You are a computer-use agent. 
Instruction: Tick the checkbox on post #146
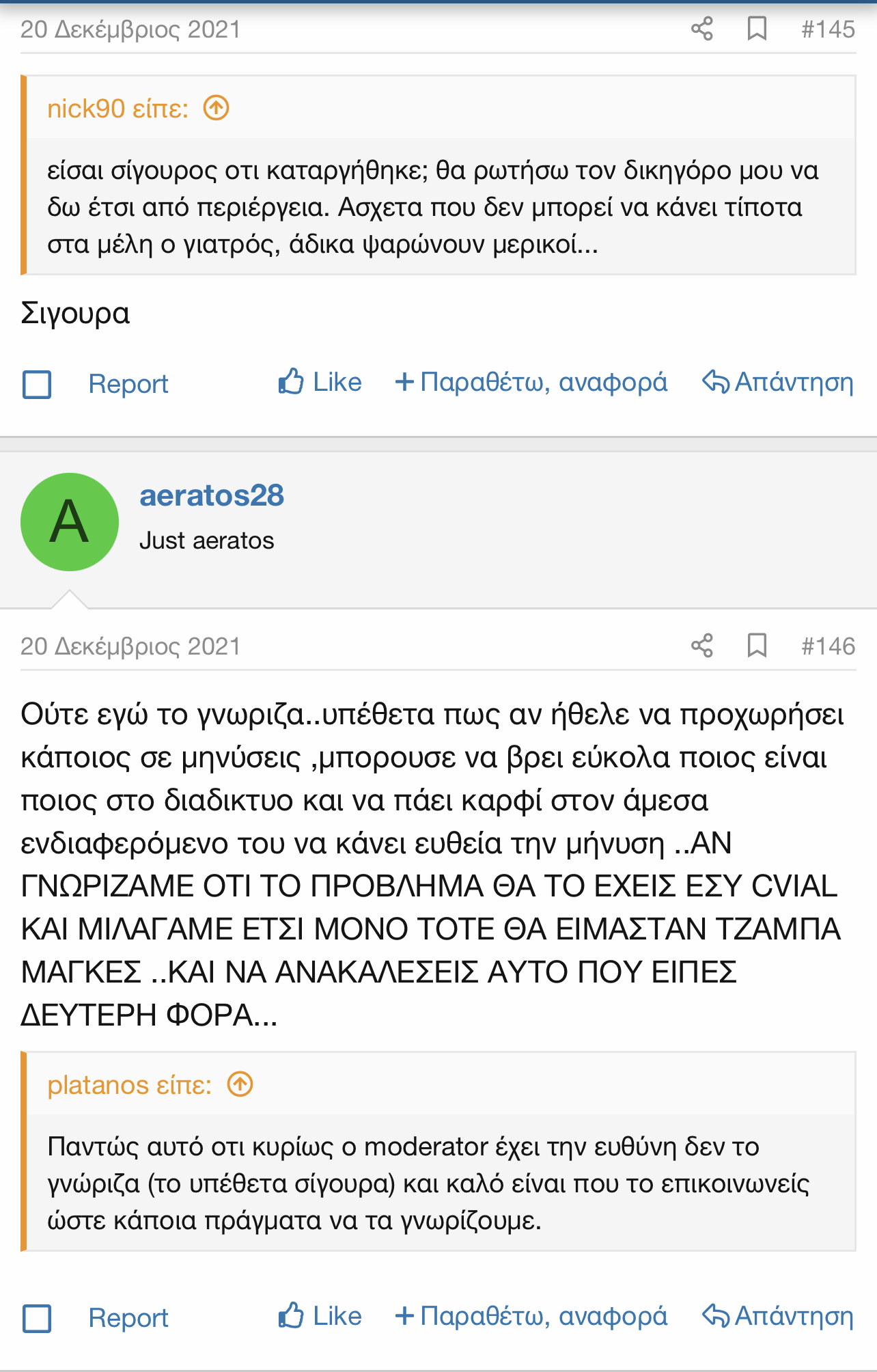(x=37, y=1318)
